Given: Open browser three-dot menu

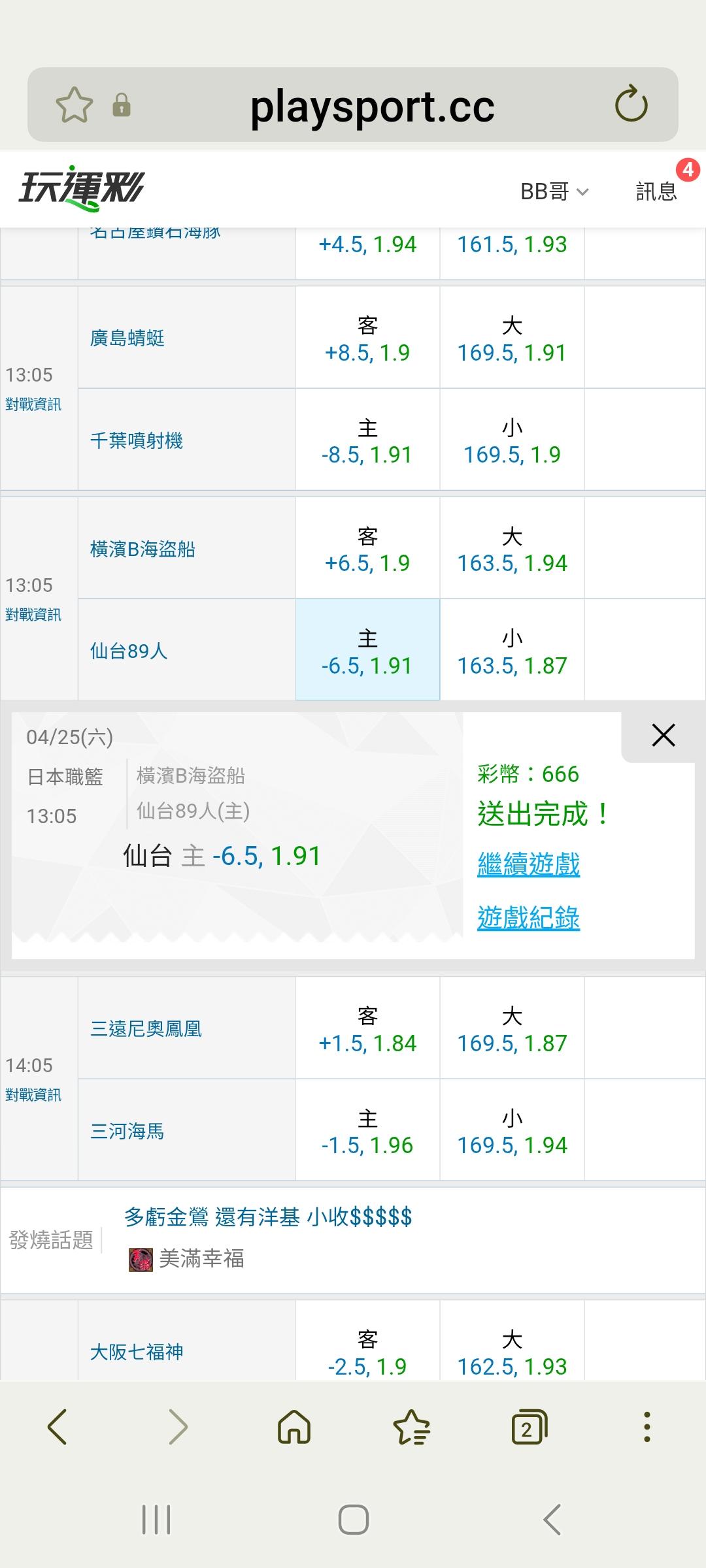Looking at the screenshot, I should pyautogui.click(x=647, y=1427).
